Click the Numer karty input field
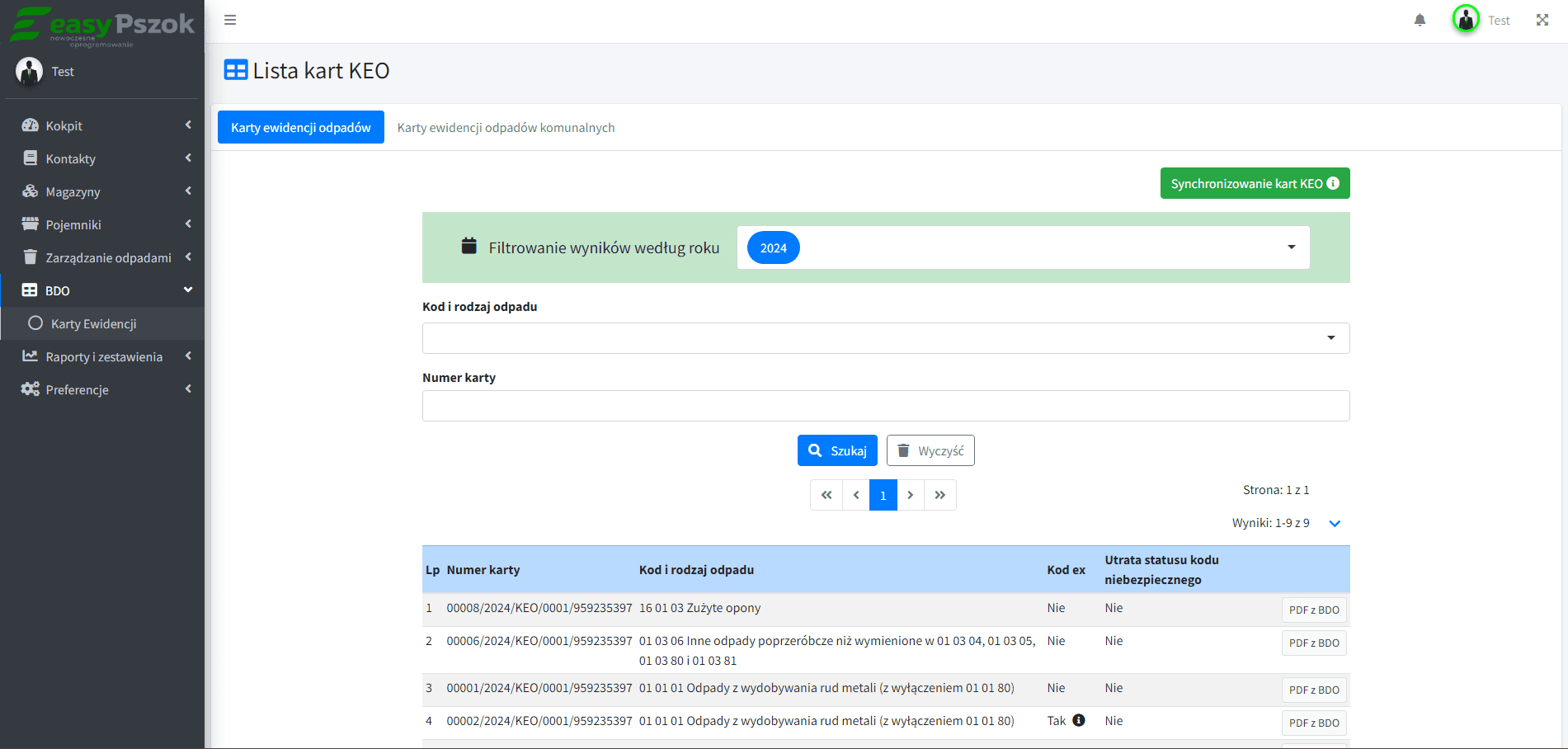The height and width of the screenshot is (749, 1568). tap(885, 406)
